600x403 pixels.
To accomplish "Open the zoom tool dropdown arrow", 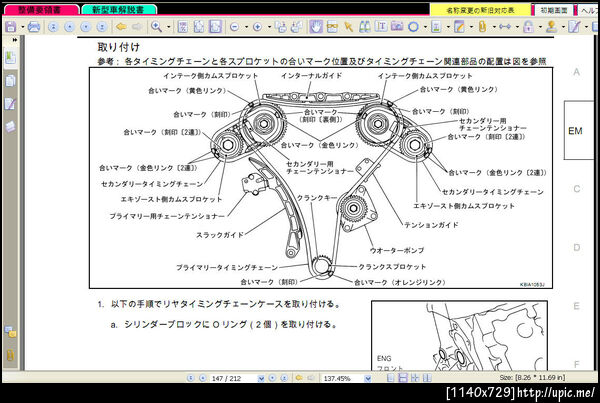I will coord(168,27).
